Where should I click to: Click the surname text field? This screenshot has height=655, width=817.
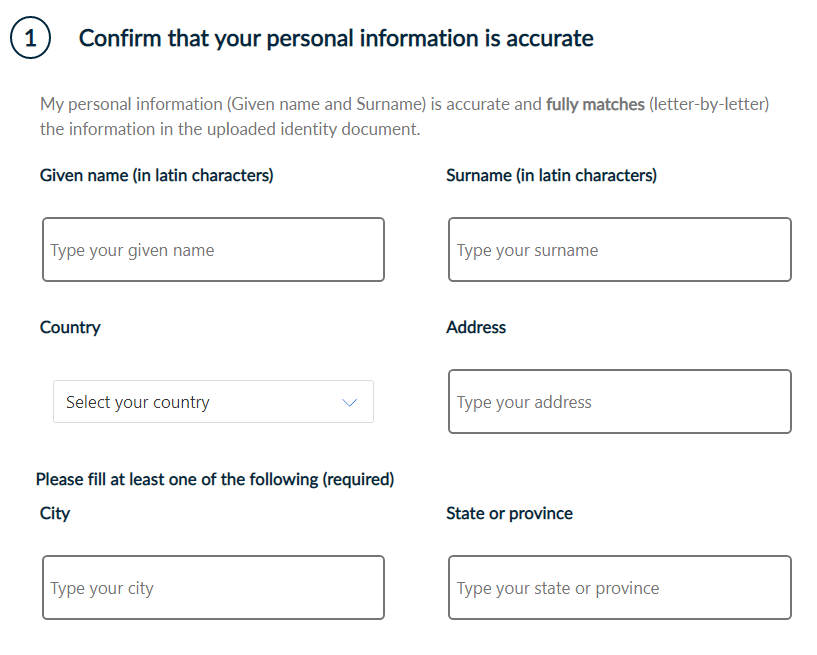619,250
